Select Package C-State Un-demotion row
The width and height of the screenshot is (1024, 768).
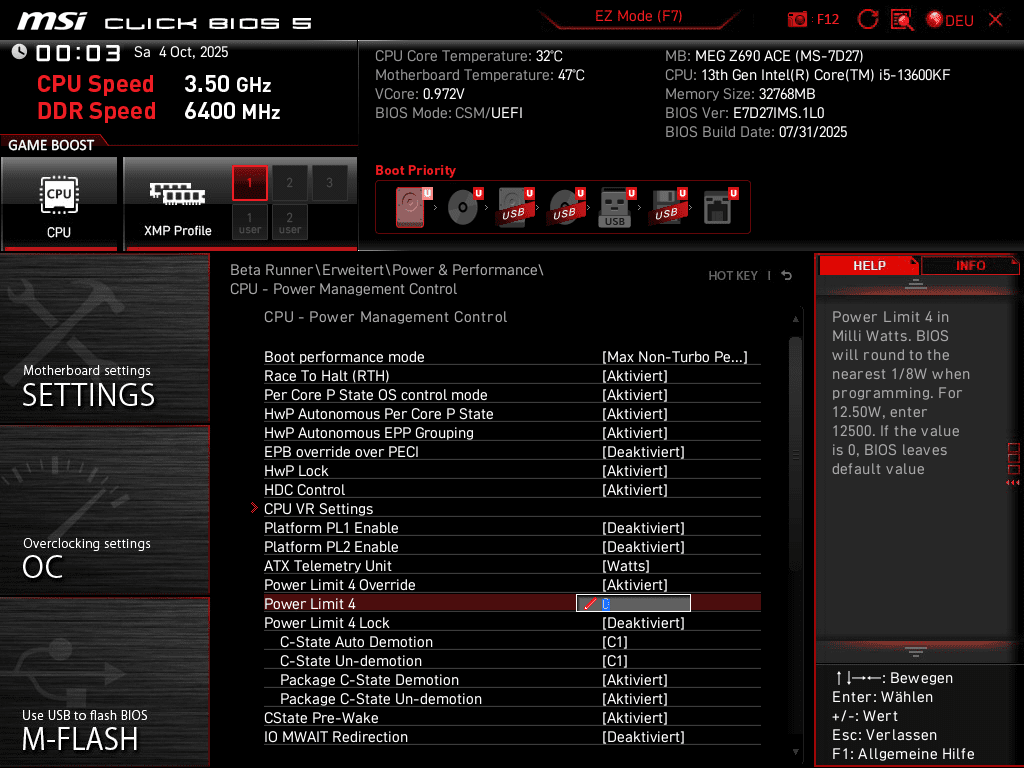click(x=512, y=699)
